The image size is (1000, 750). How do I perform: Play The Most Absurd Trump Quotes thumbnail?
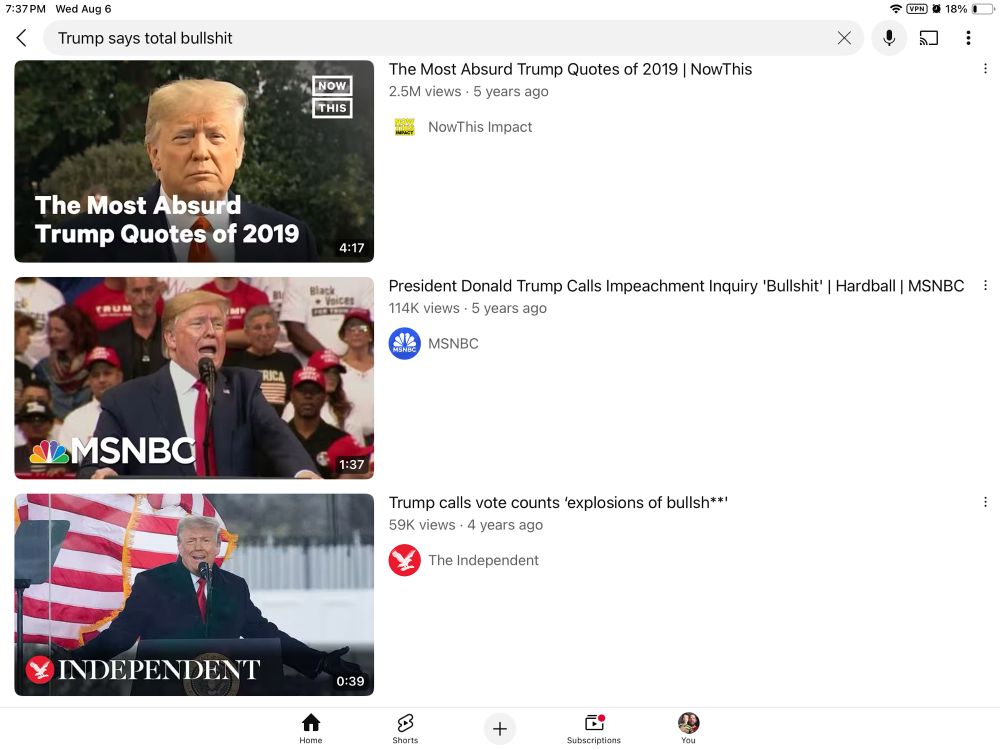pyautogui.click(x=194, y=161)
